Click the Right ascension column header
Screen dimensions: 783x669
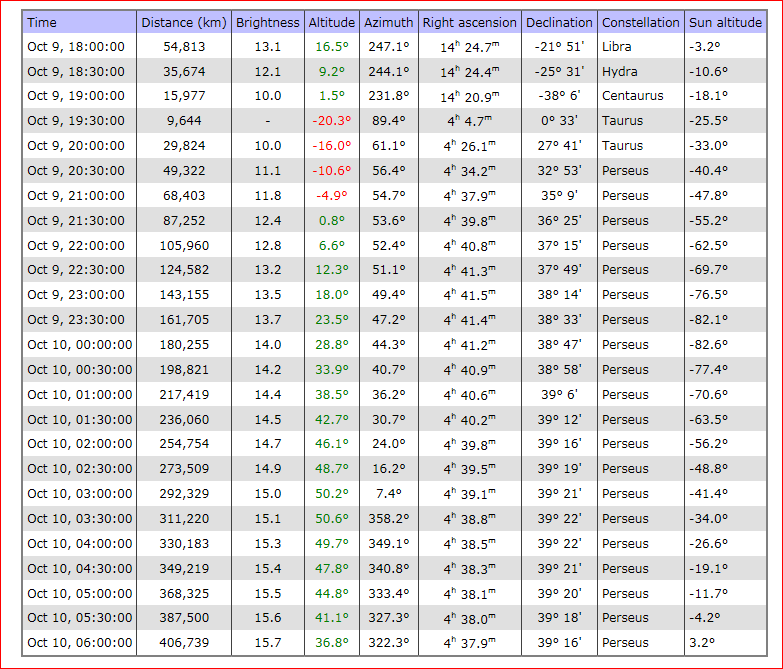(469, 22)
